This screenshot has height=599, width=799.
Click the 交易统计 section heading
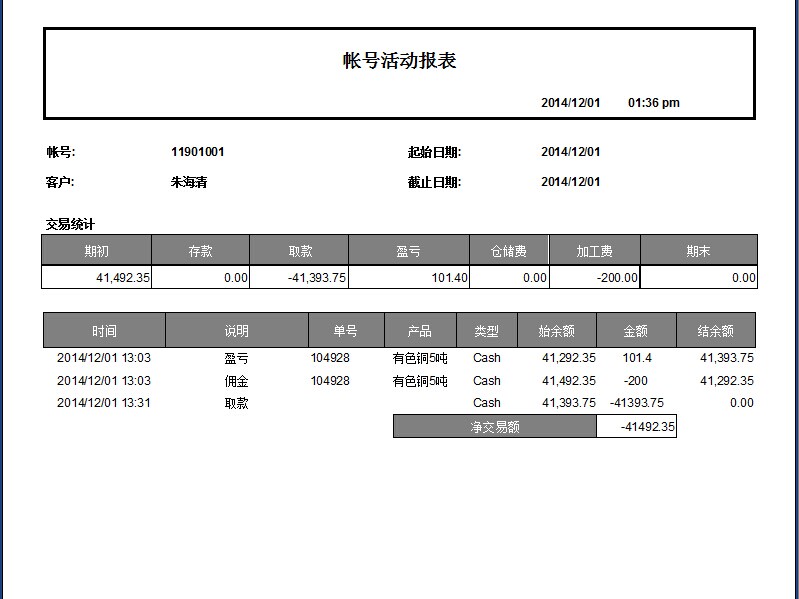[x=70, y=224]
